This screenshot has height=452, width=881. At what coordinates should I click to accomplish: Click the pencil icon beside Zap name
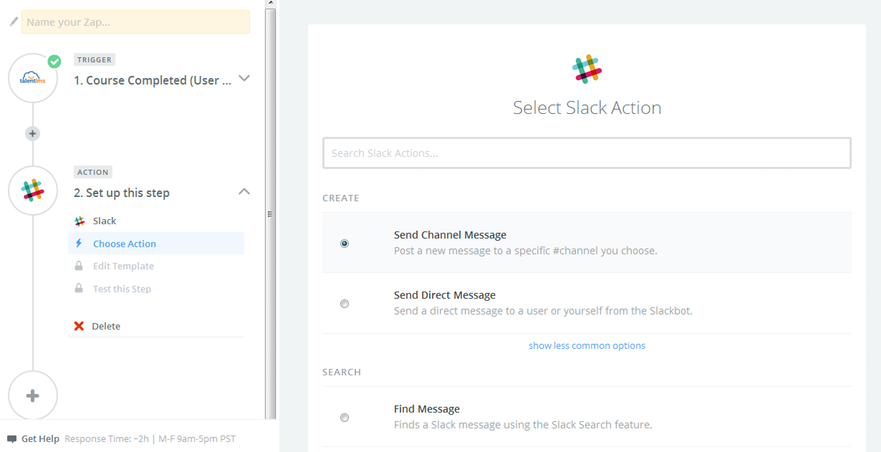point(14,22)
